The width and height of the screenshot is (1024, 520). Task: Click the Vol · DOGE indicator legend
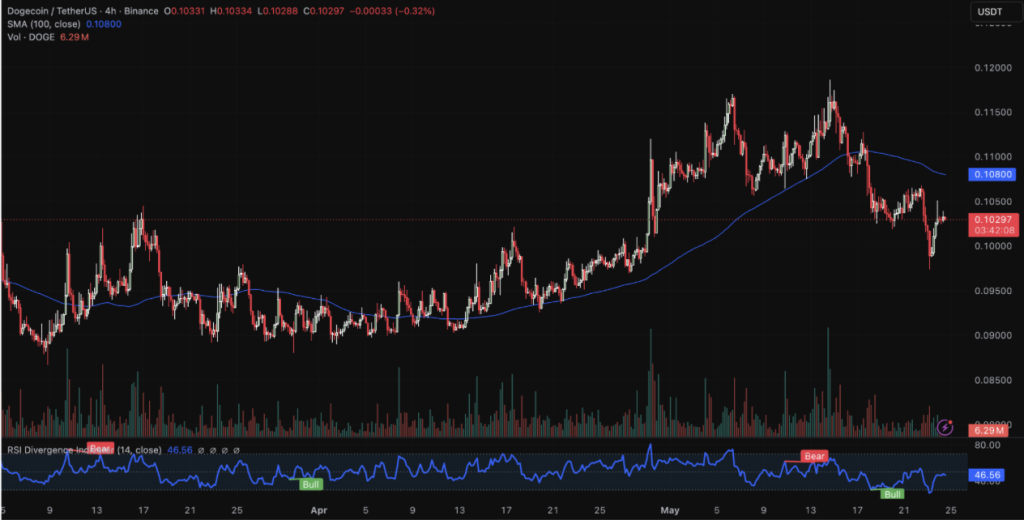[x=31, y=37]
